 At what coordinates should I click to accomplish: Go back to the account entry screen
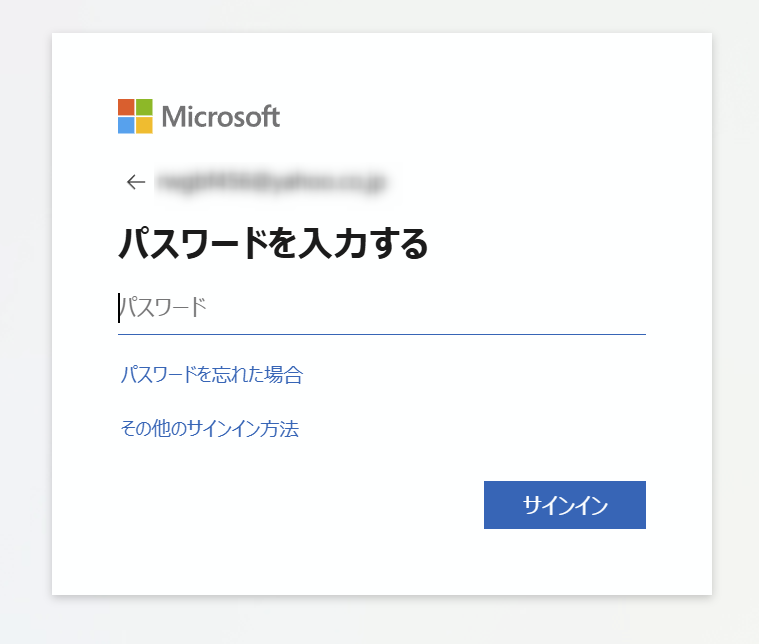coord(136,182)
